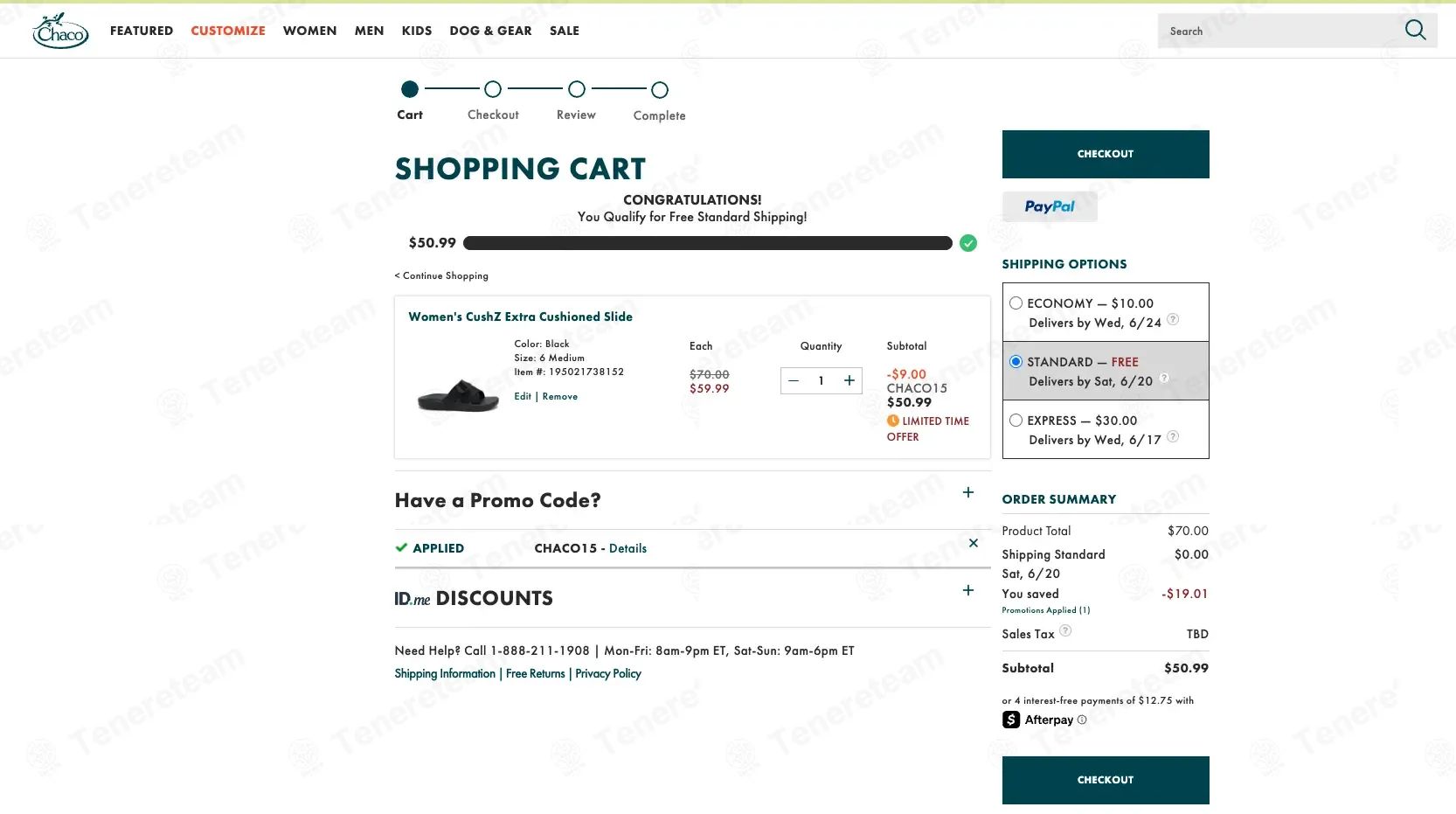The image size is (1456, 814).
Task: Open Free Returns link
Action: (536, 673)
